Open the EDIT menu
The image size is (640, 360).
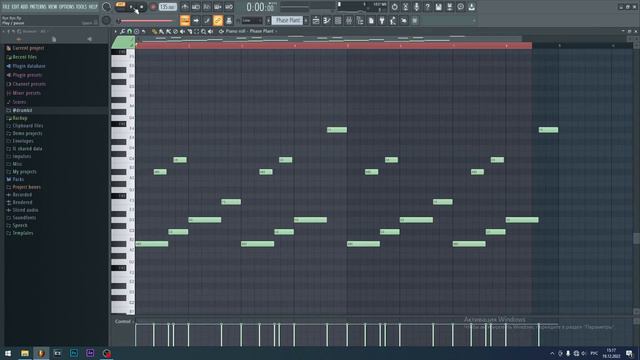pyautogui.click(x=16, y=7)
